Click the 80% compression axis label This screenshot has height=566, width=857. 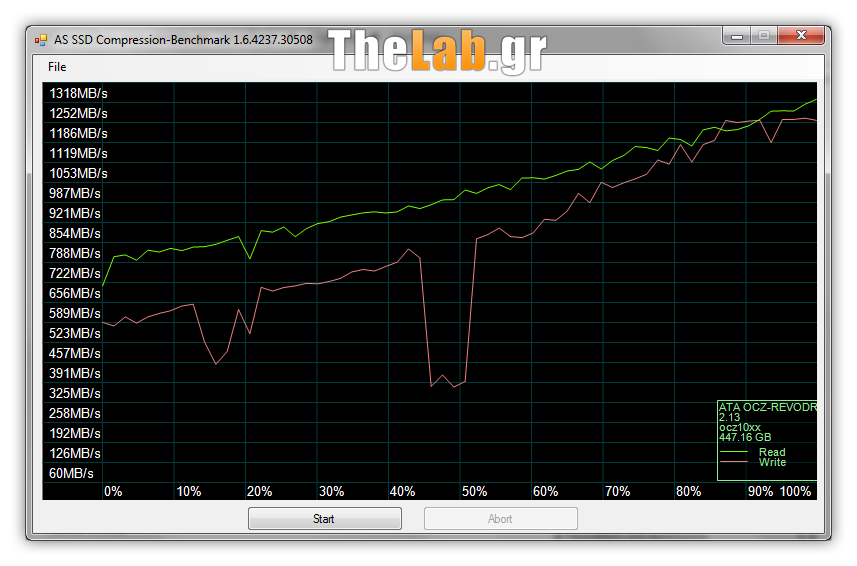coord(689,491)
